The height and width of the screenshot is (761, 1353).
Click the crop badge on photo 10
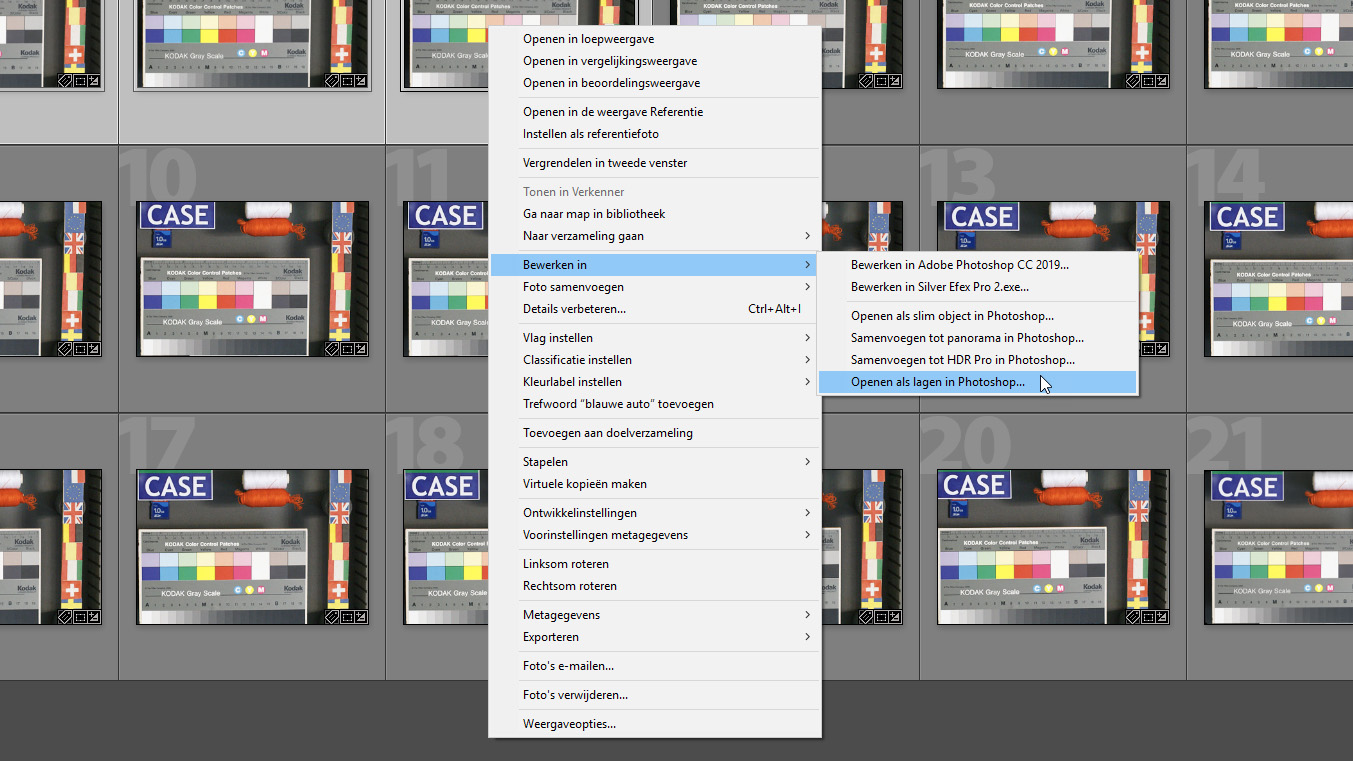click(x=345, y=349)
